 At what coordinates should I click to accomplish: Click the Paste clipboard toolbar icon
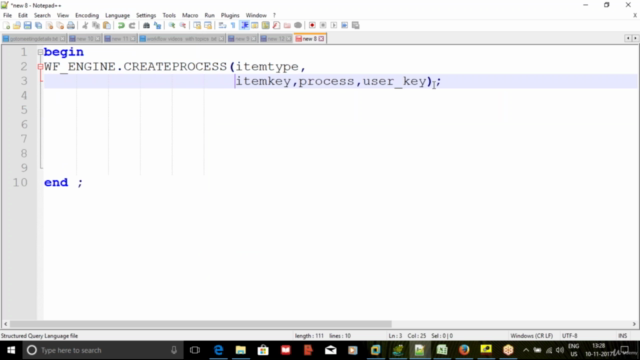pyautogui.click(x=107, y=25)
